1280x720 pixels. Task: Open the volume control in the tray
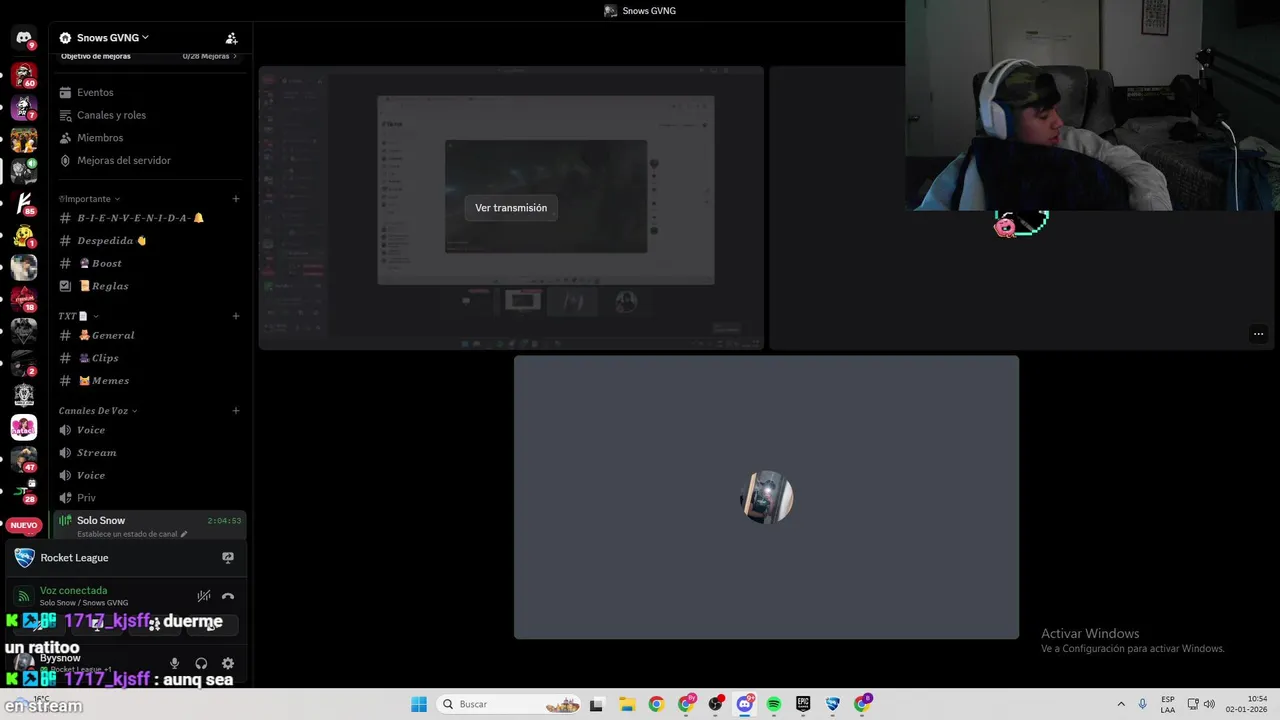1209,704
